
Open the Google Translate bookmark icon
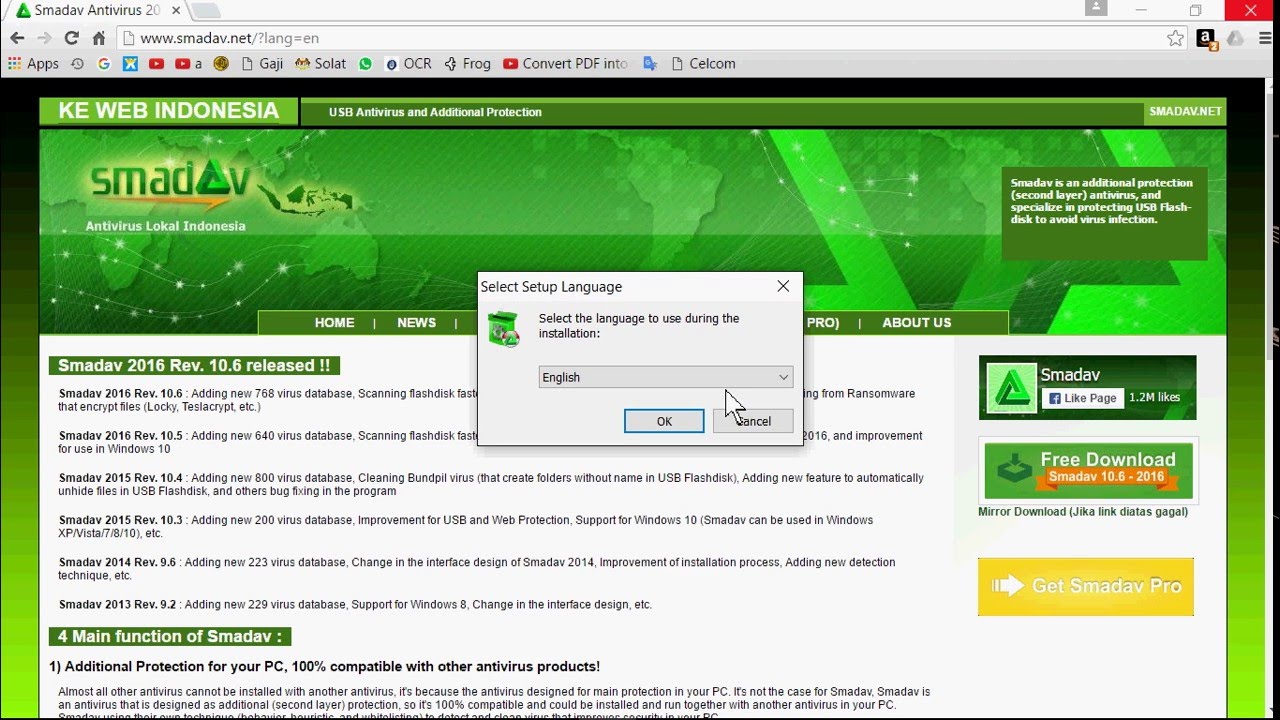(650, 63)
